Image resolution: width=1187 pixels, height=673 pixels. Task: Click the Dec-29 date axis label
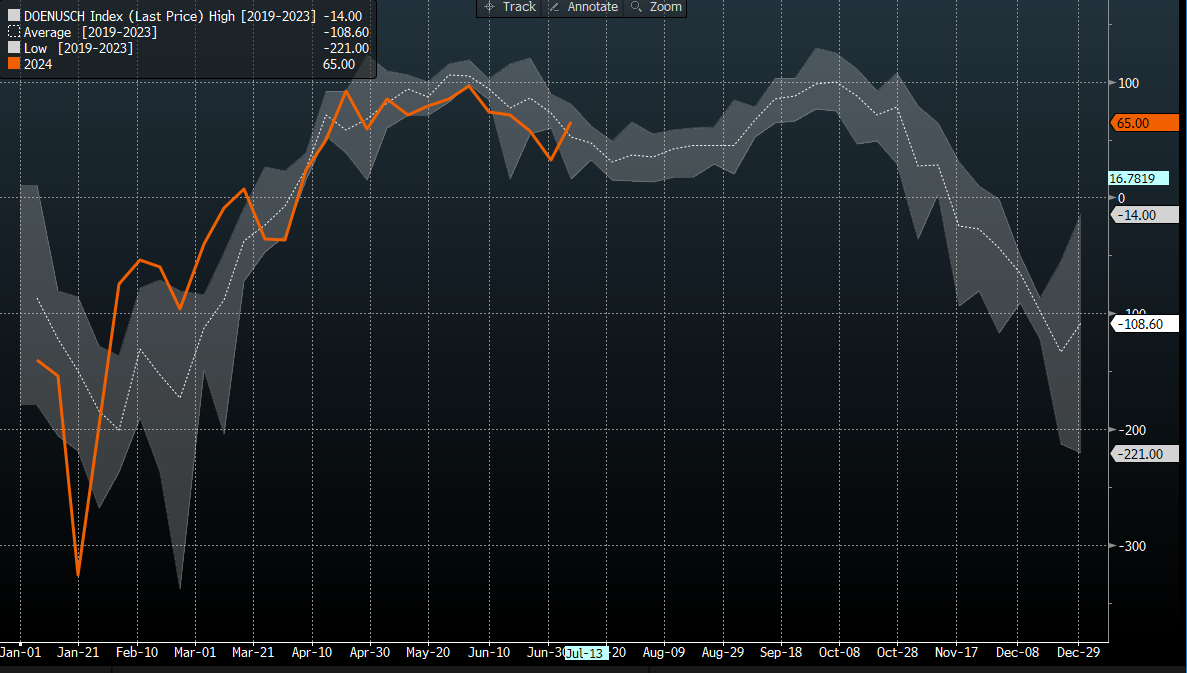[1078, 652]
